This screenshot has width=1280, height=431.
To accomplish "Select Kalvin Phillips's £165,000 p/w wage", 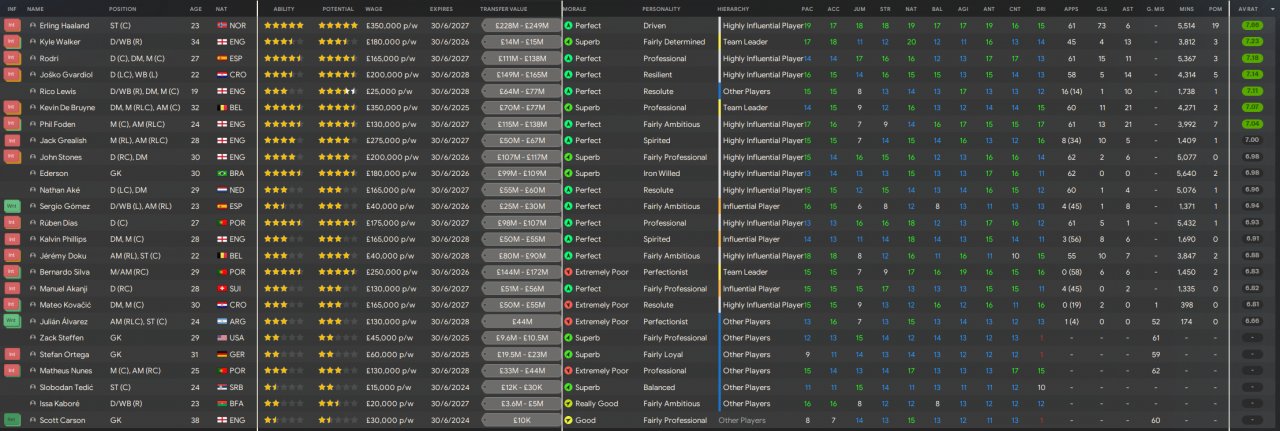I will (x=391, y=239).
